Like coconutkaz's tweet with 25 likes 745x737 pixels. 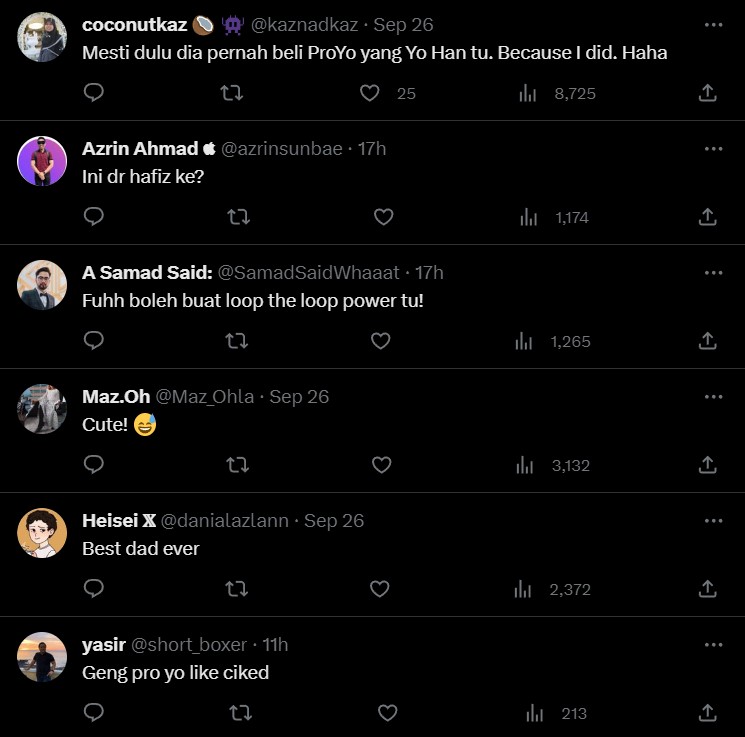click(x=370, y=93)
